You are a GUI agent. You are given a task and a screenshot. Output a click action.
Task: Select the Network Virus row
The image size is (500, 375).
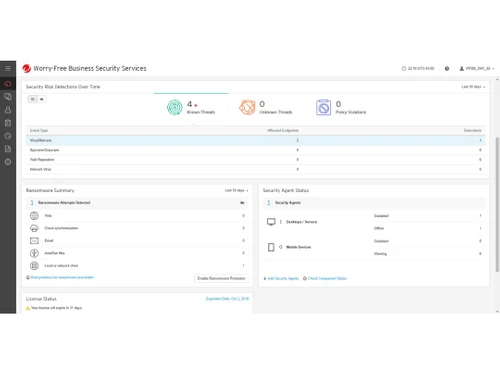click(x=256, y=169)
